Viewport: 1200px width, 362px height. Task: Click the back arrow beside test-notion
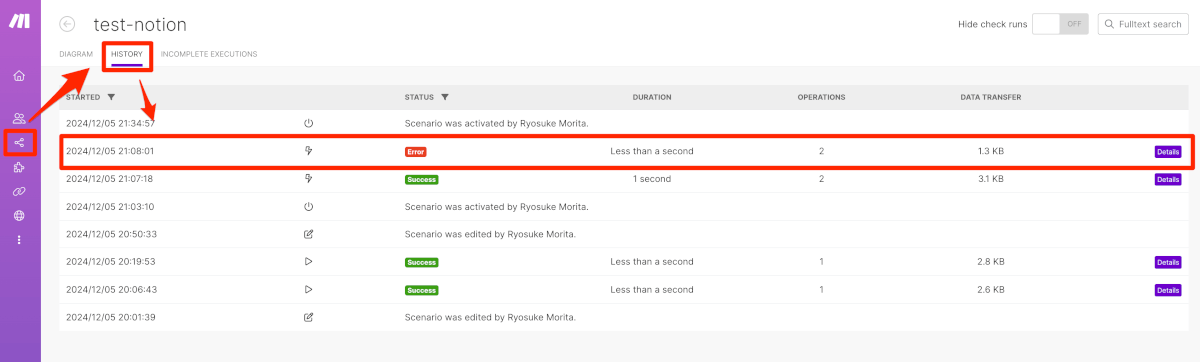pos(68,24)
